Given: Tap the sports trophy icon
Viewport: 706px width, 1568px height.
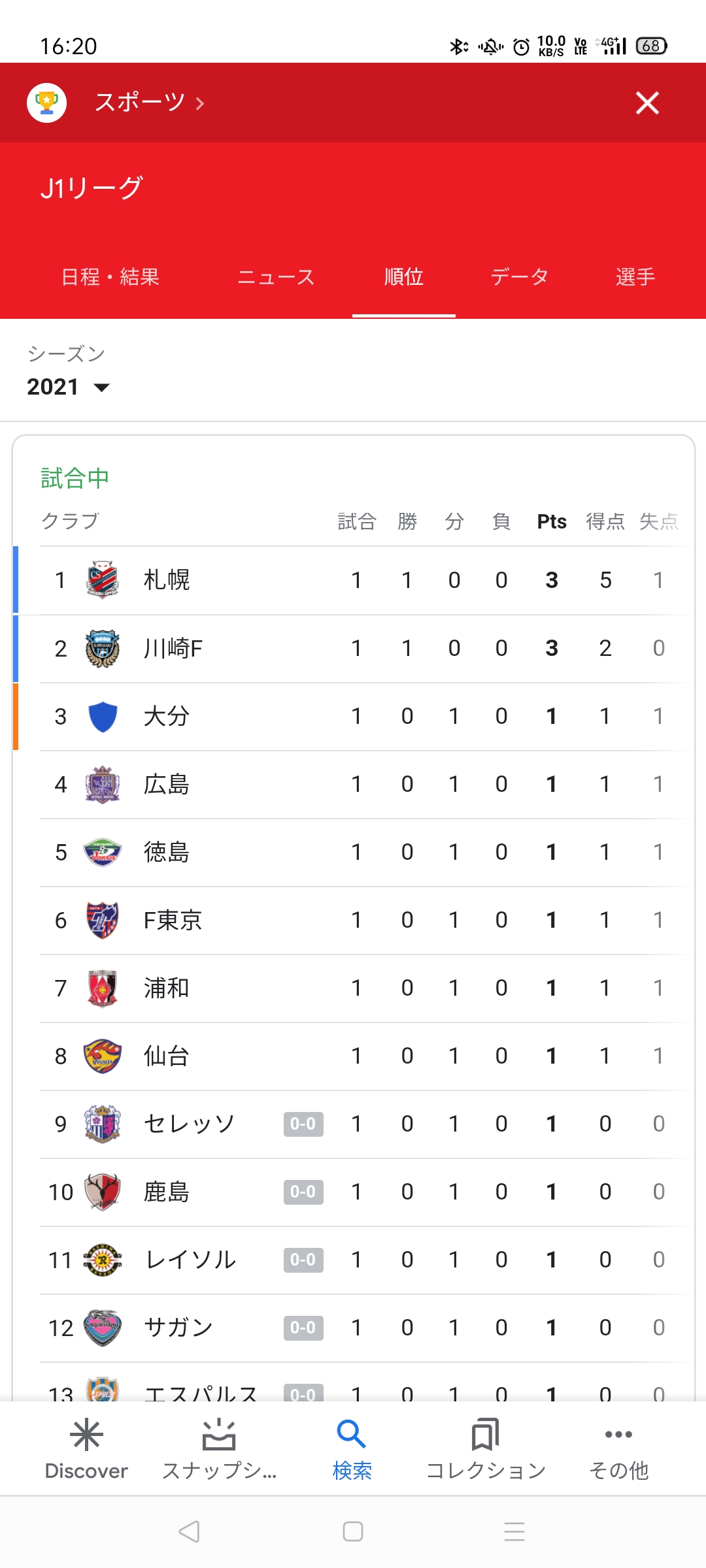Looking at the screenshot, I should point(46,103).
